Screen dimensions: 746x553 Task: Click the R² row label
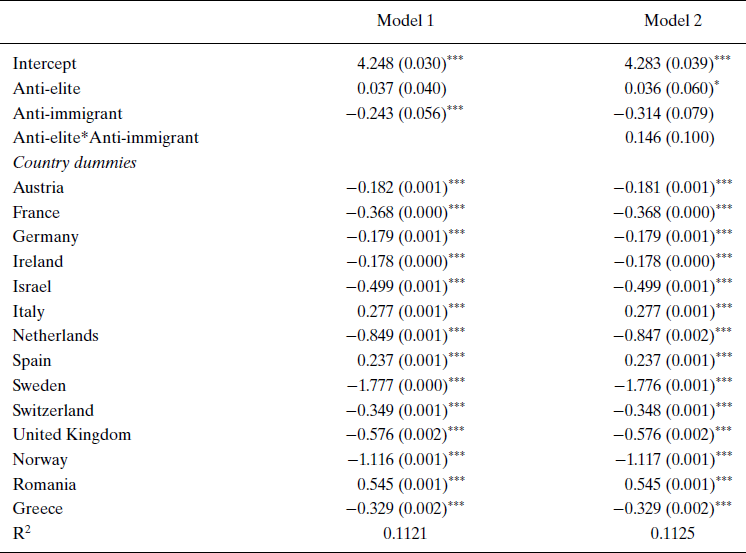pyautogui.click(x=21, y=533)
